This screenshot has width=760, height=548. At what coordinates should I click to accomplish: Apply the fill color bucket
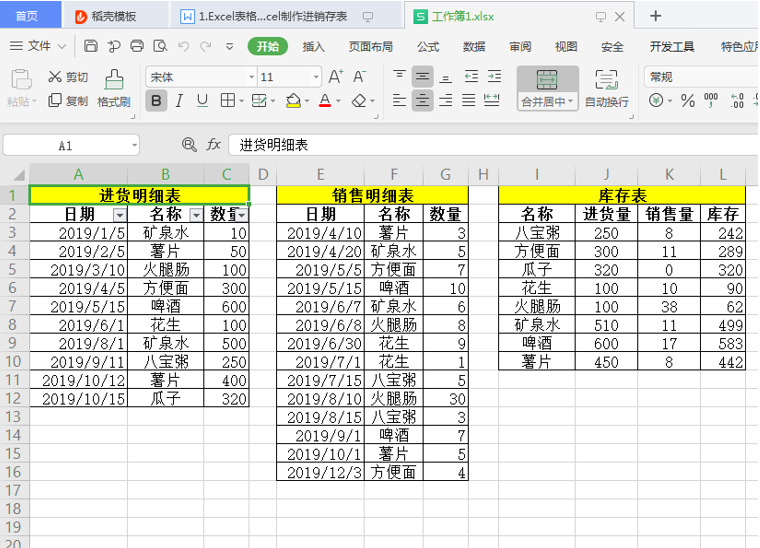293,101
